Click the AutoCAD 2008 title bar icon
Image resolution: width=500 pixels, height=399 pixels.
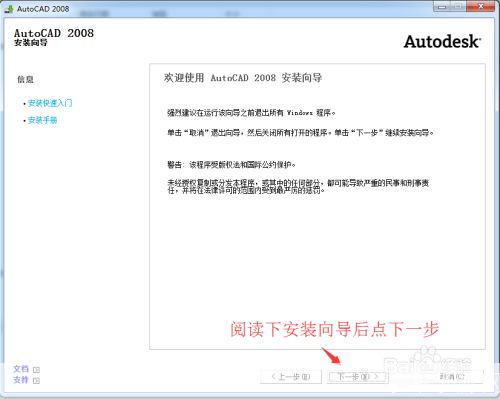[9, 9]
